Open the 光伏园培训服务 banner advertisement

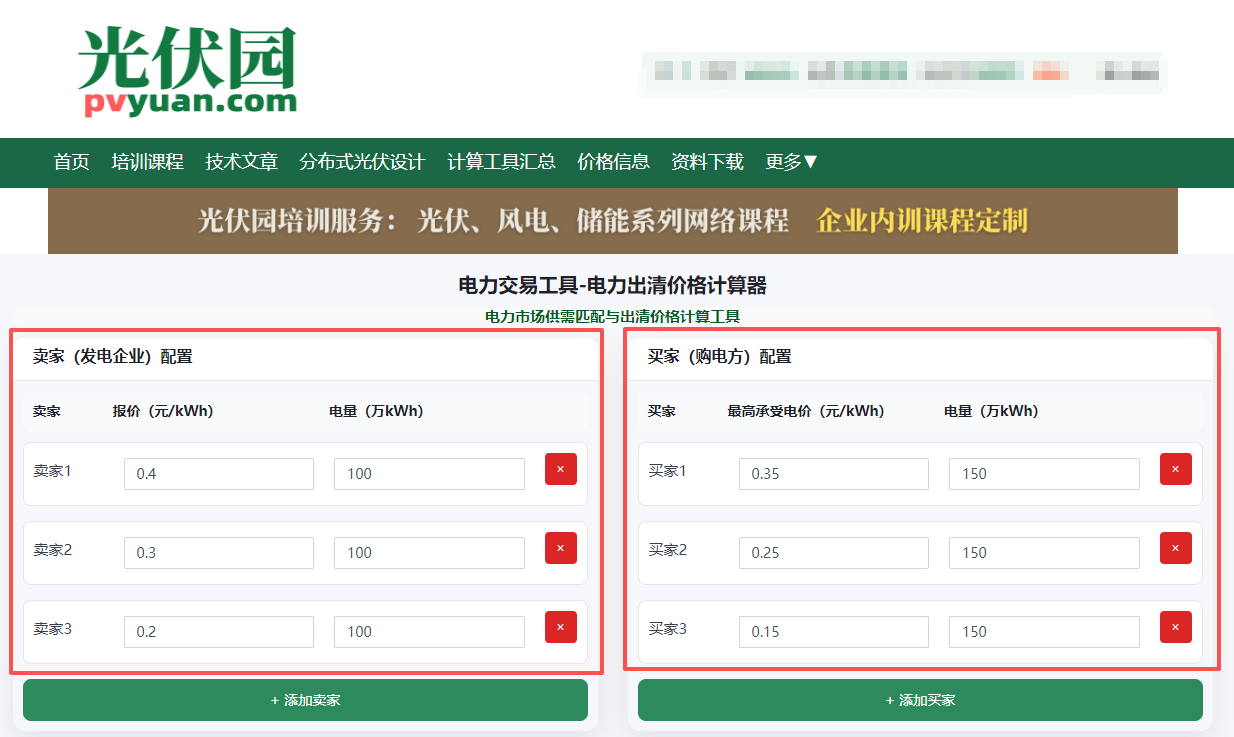tap(612, 221)
